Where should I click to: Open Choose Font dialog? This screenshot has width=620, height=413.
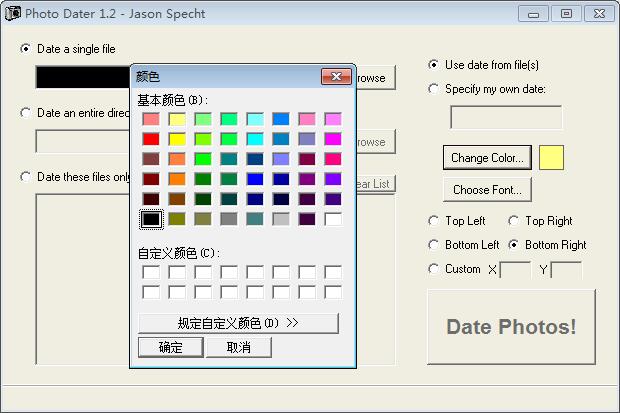pos(487,189)
